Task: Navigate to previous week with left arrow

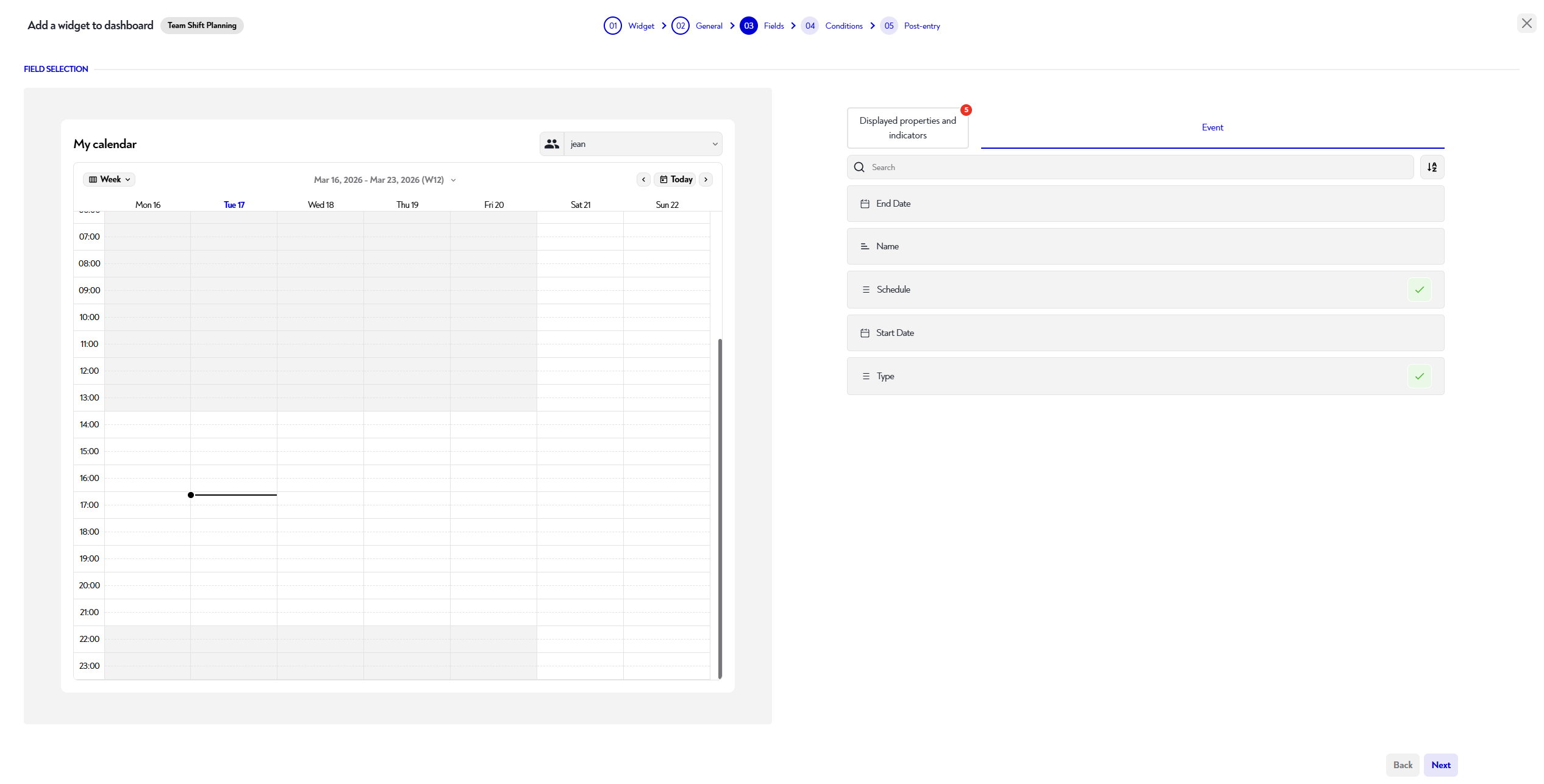Action: [x=643, y=179]
